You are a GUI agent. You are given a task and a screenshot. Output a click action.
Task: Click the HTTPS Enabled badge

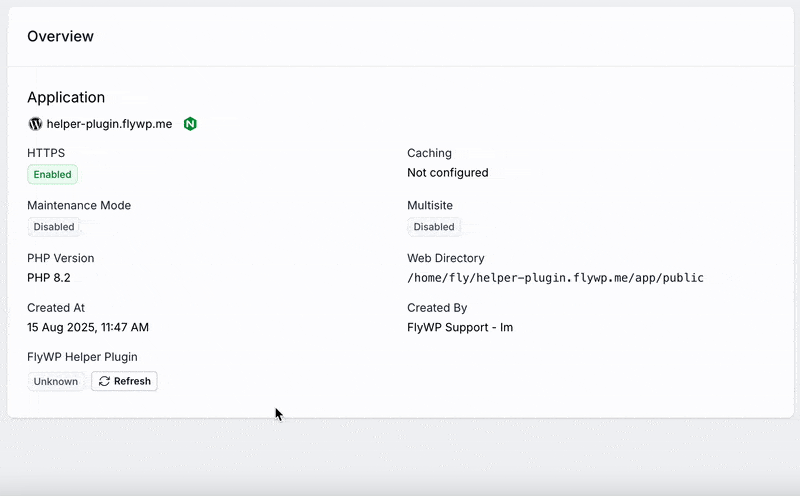coord(53,175)
